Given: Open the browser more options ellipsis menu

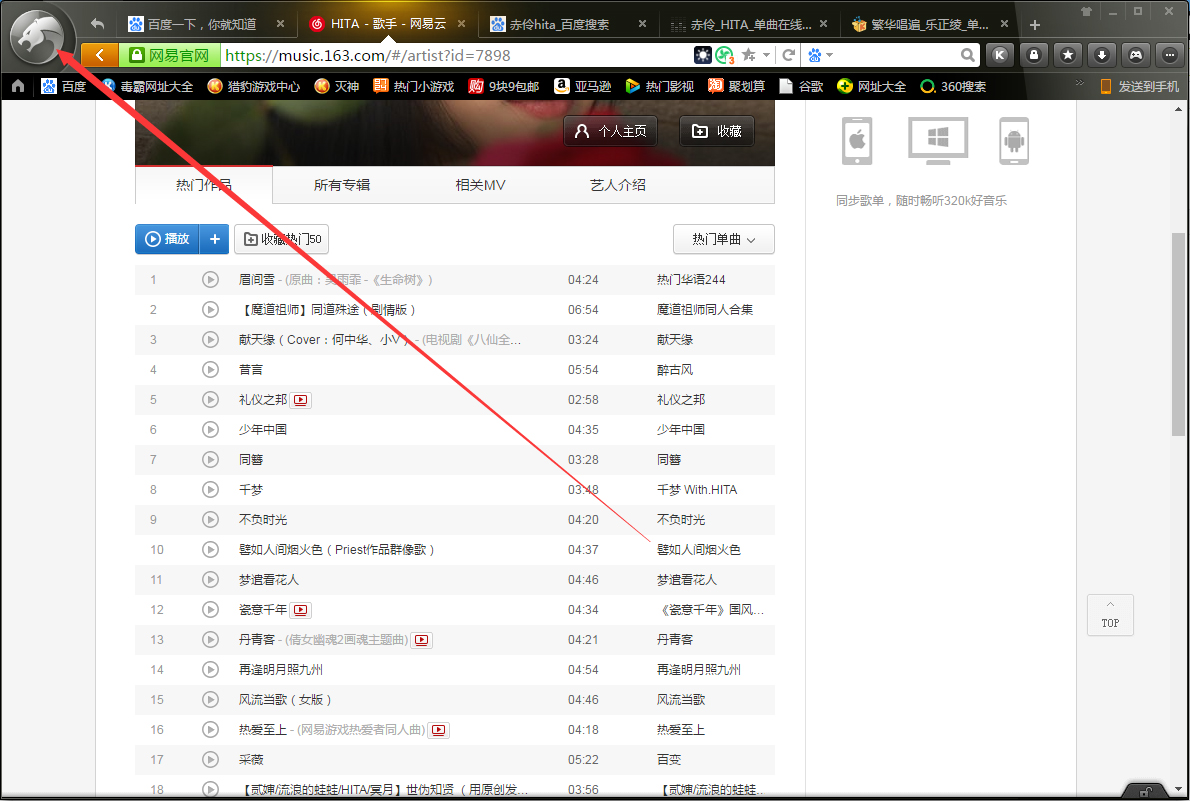Looking at the screenshot, I should click(1168, 55).
